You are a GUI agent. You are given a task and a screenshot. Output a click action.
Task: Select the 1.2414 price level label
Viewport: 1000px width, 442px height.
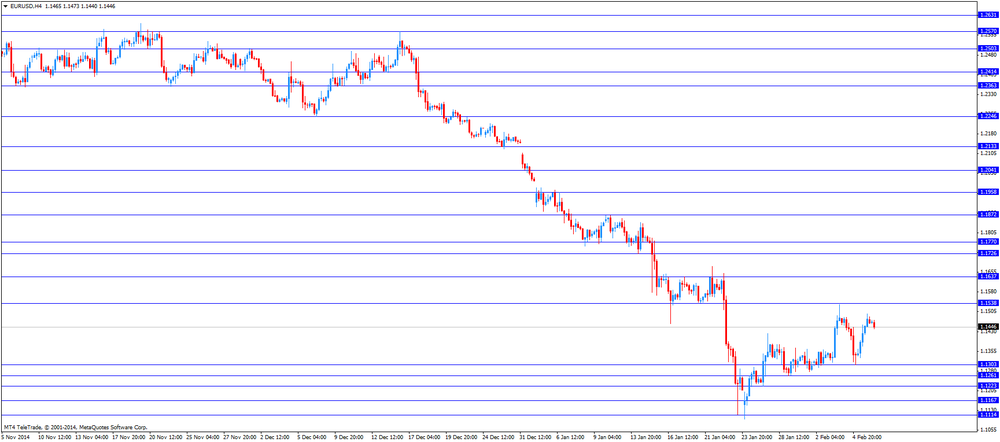[987, 72]
